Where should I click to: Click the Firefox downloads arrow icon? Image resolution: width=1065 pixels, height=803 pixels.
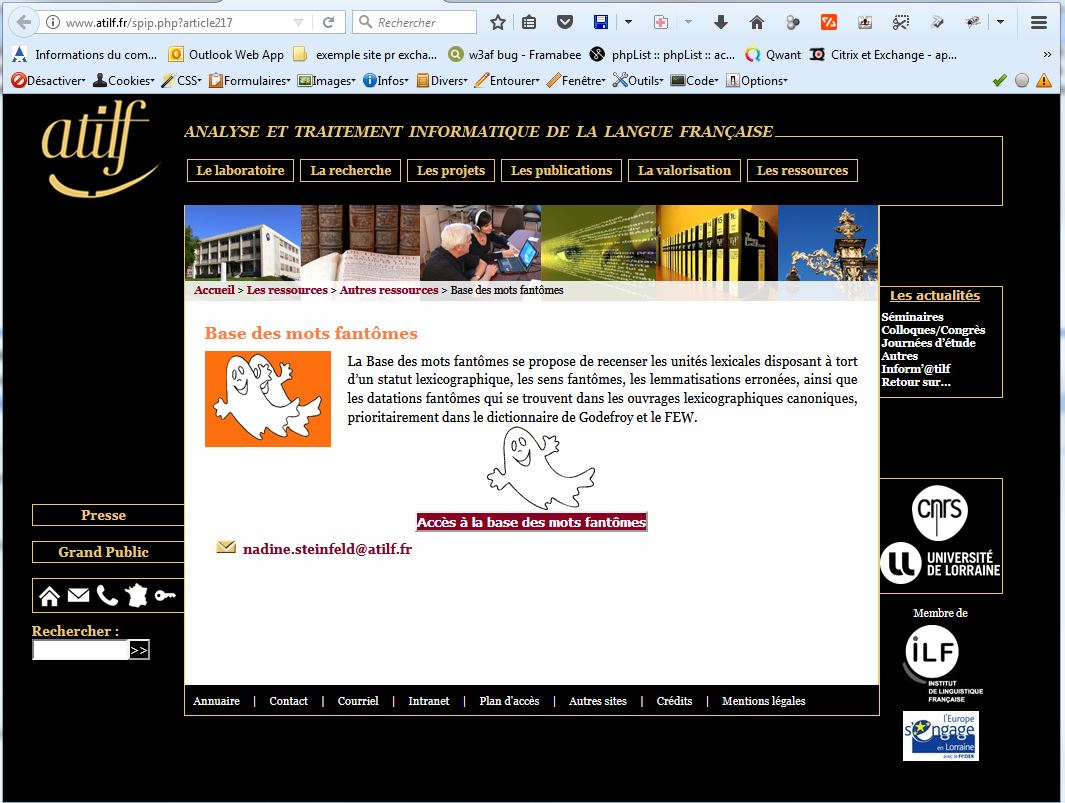pyautogui.click(x=720, y=22)
